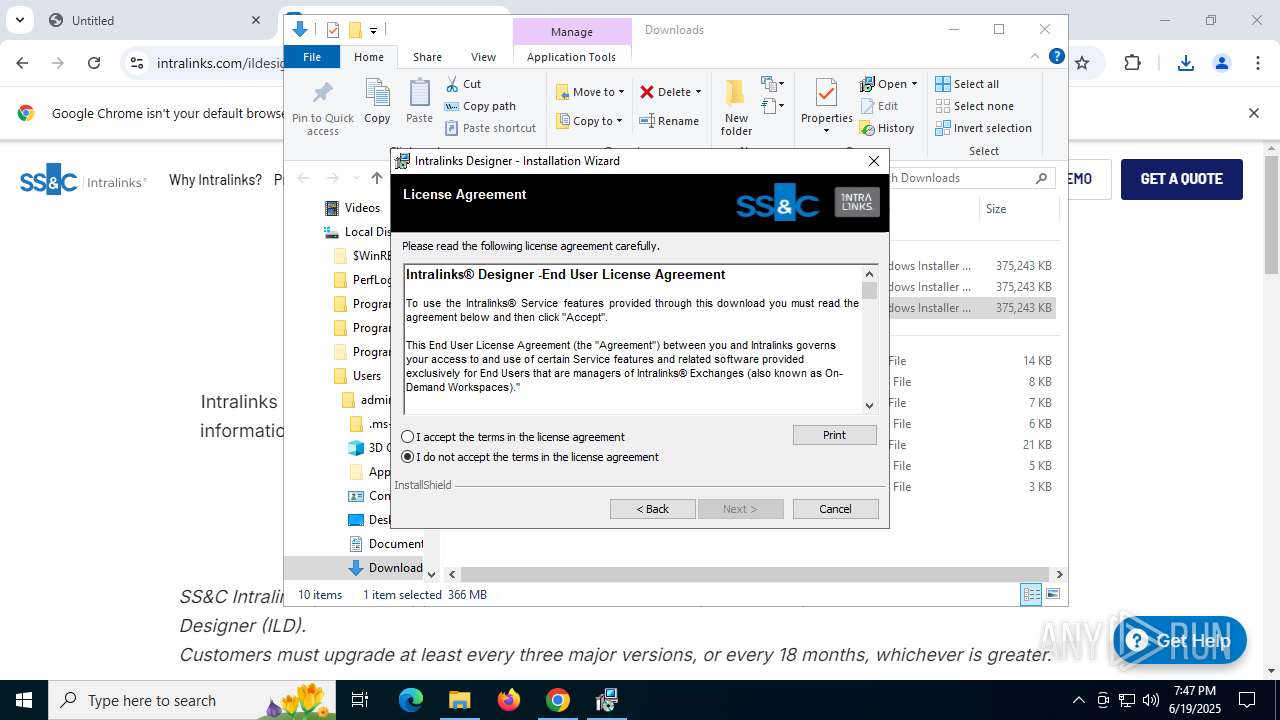Click History in ribbon
The height and width of the screenshot is (720, 1280).
887,128
